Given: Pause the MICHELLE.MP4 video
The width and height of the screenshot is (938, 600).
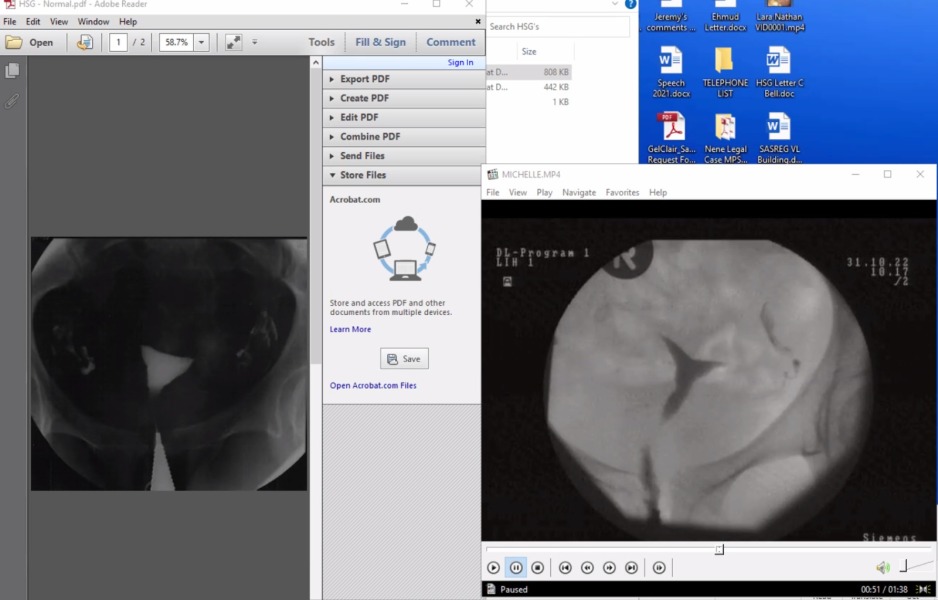Looking at the screenshot, I should click(x=516, y=567).
